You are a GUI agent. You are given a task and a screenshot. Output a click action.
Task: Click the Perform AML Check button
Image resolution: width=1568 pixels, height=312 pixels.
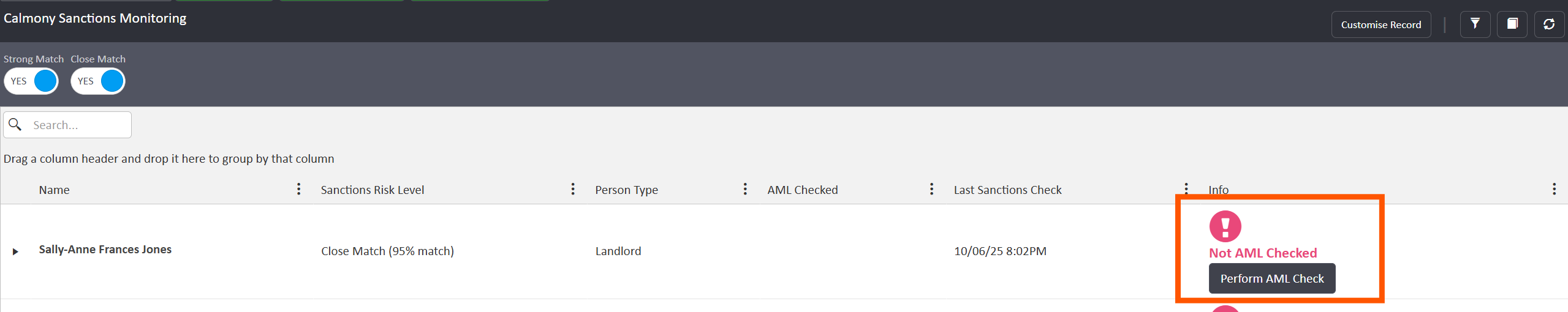[1272, 278]
